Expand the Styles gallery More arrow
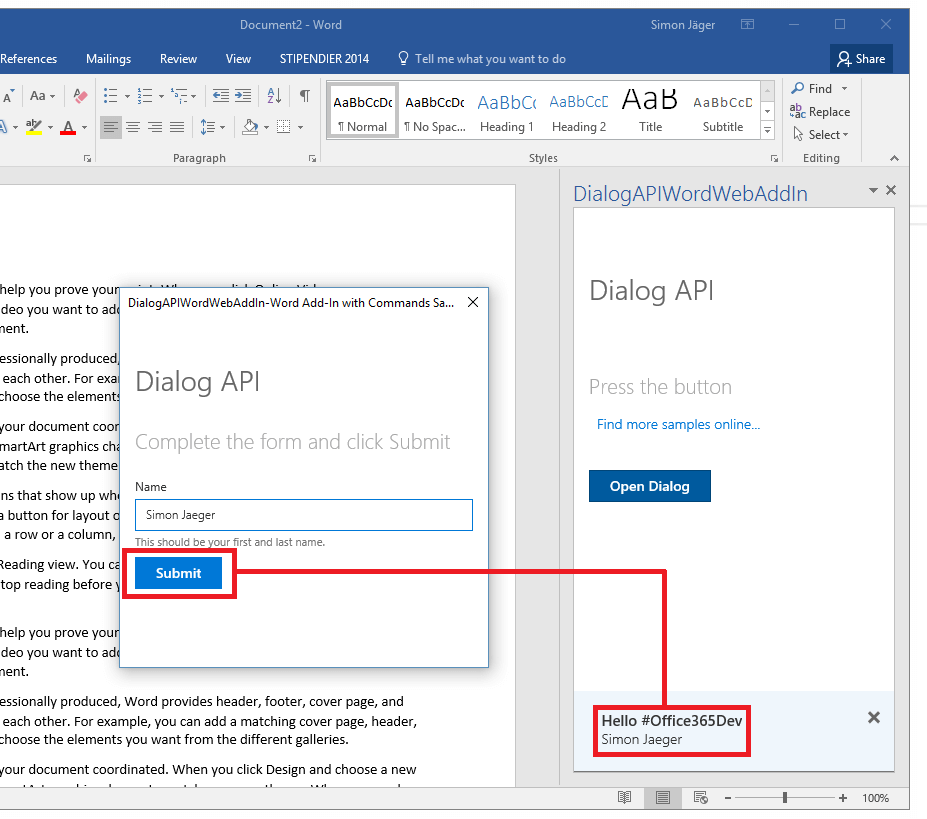 [x=768, y=131]
